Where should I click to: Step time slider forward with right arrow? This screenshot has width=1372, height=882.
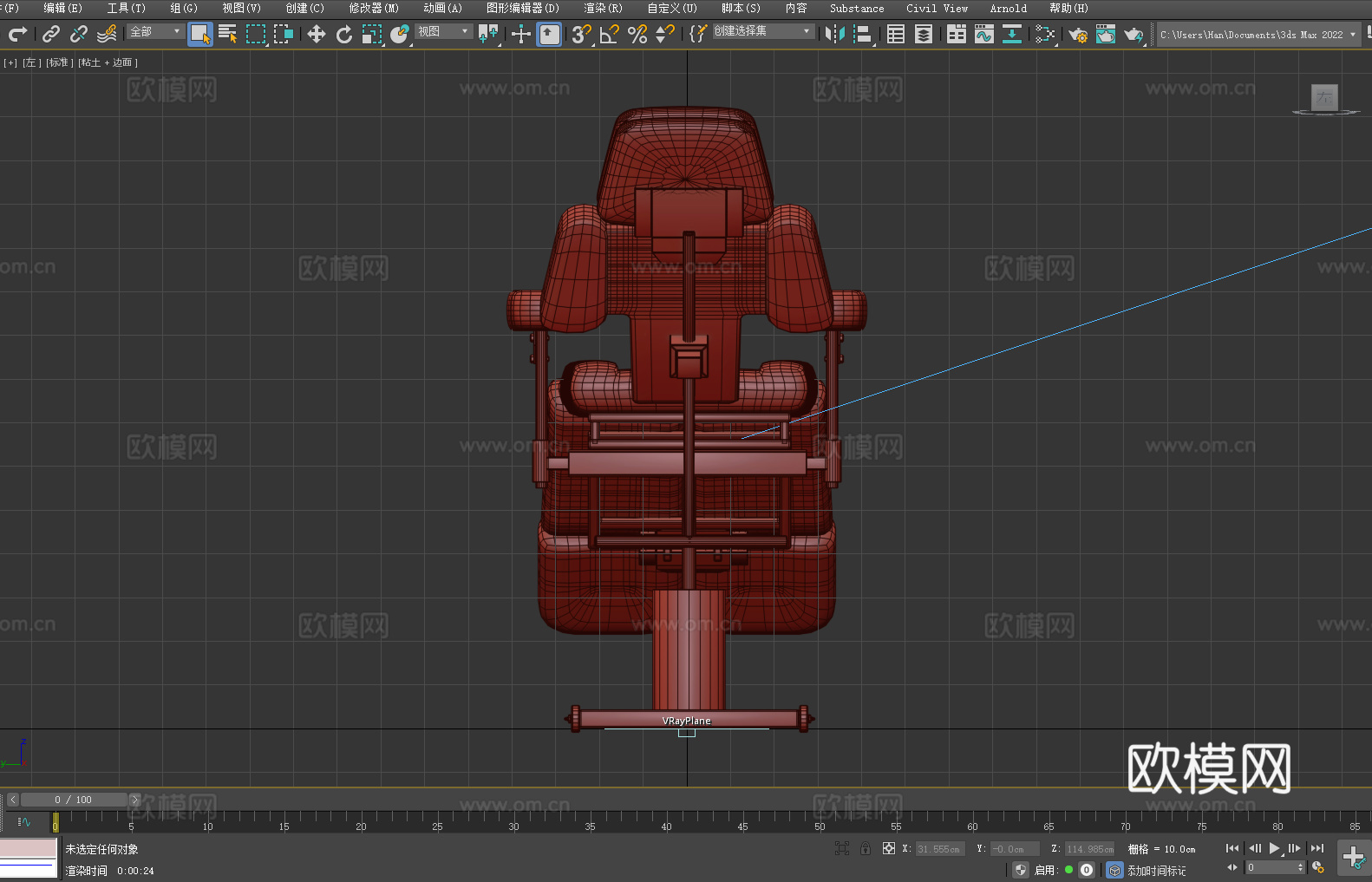click(134, 800)
